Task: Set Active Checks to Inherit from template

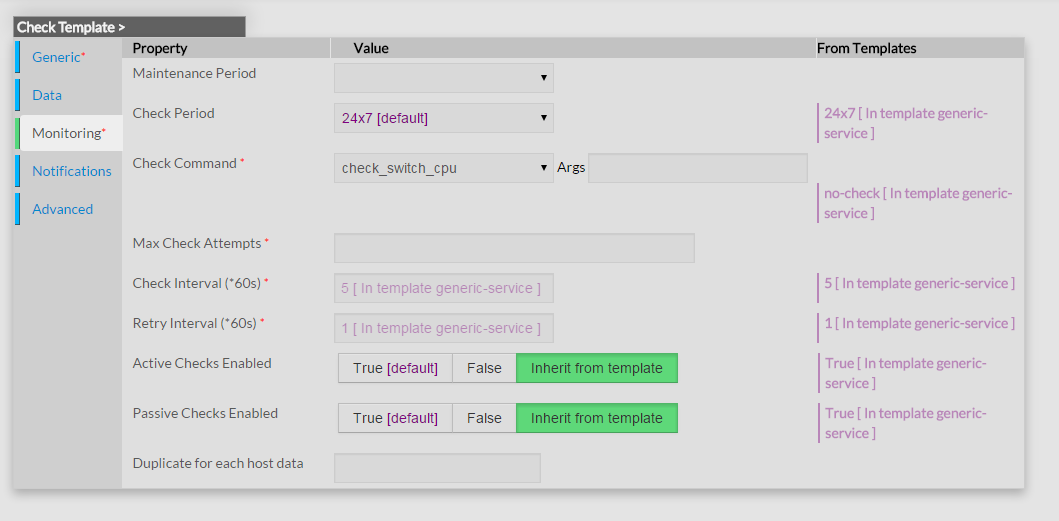Action: click(596, 368)
